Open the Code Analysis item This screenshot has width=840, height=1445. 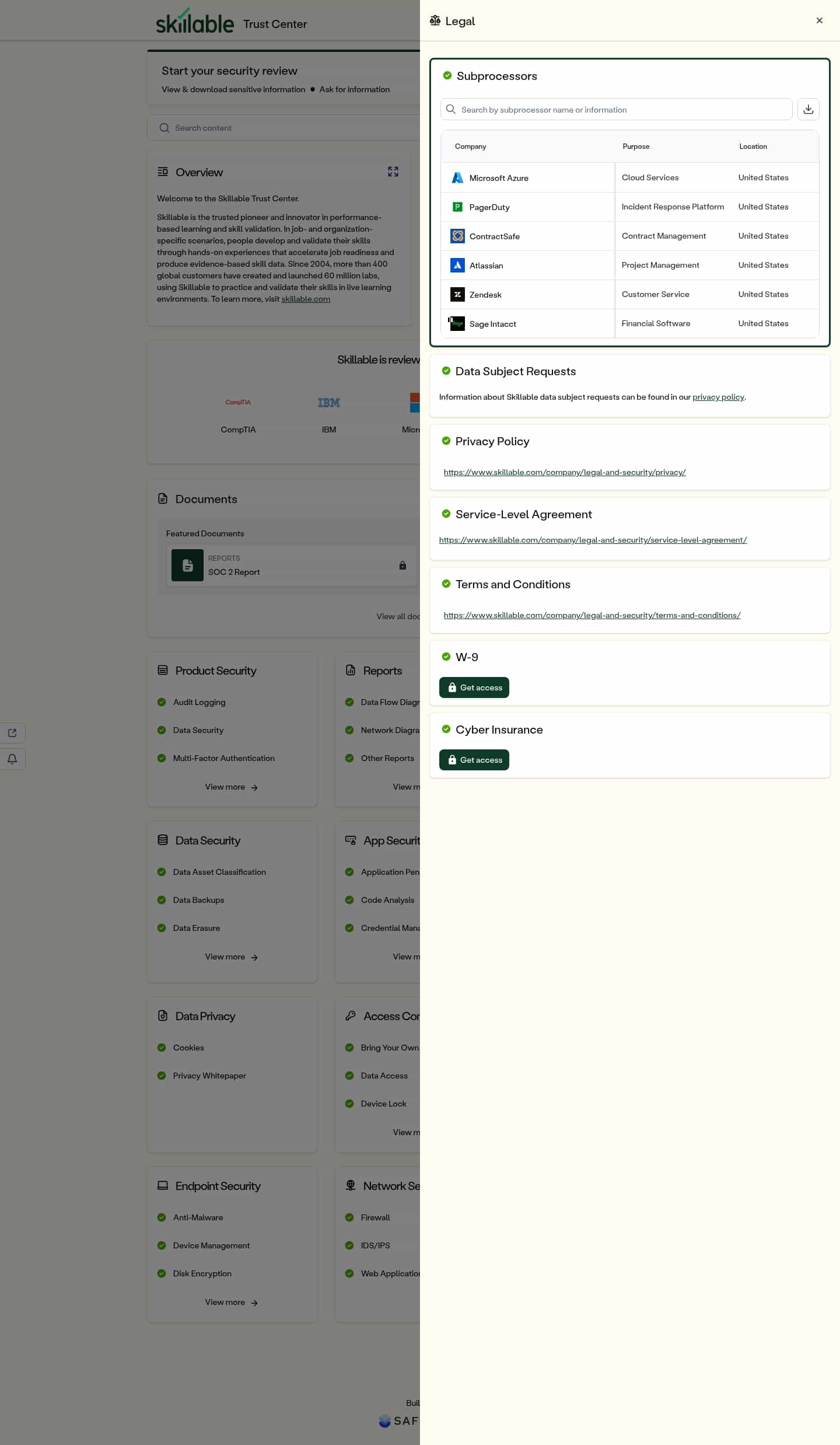point(387,900)
